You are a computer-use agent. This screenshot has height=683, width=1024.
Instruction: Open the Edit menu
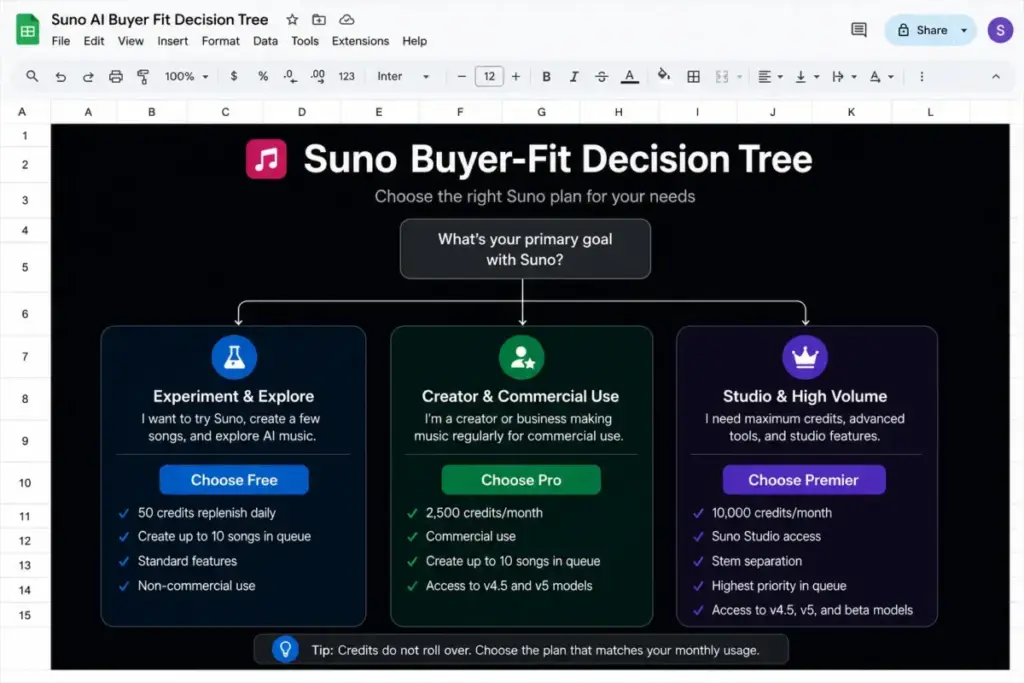click(x=93, y=41)
